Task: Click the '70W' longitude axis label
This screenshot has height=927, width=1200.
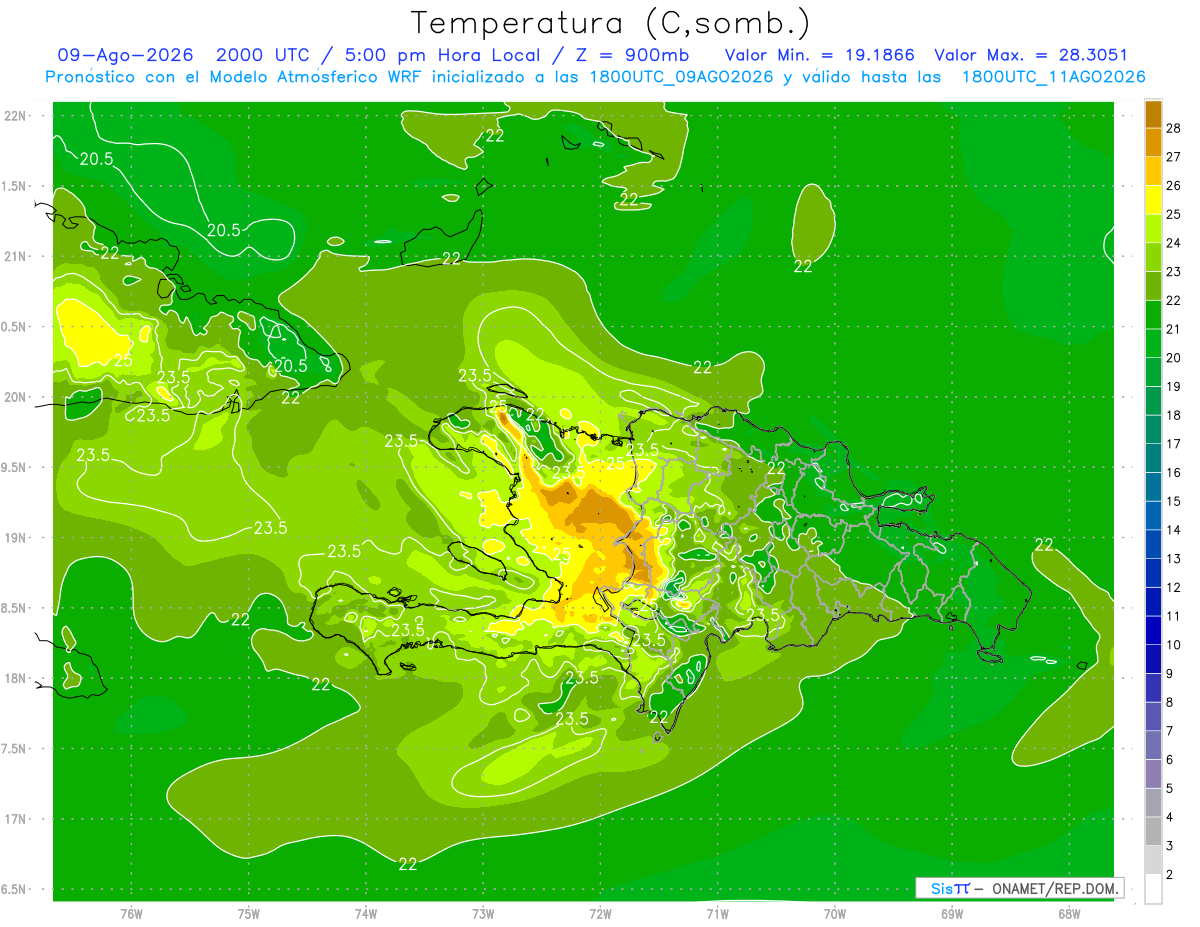Action: click(835, 914)
